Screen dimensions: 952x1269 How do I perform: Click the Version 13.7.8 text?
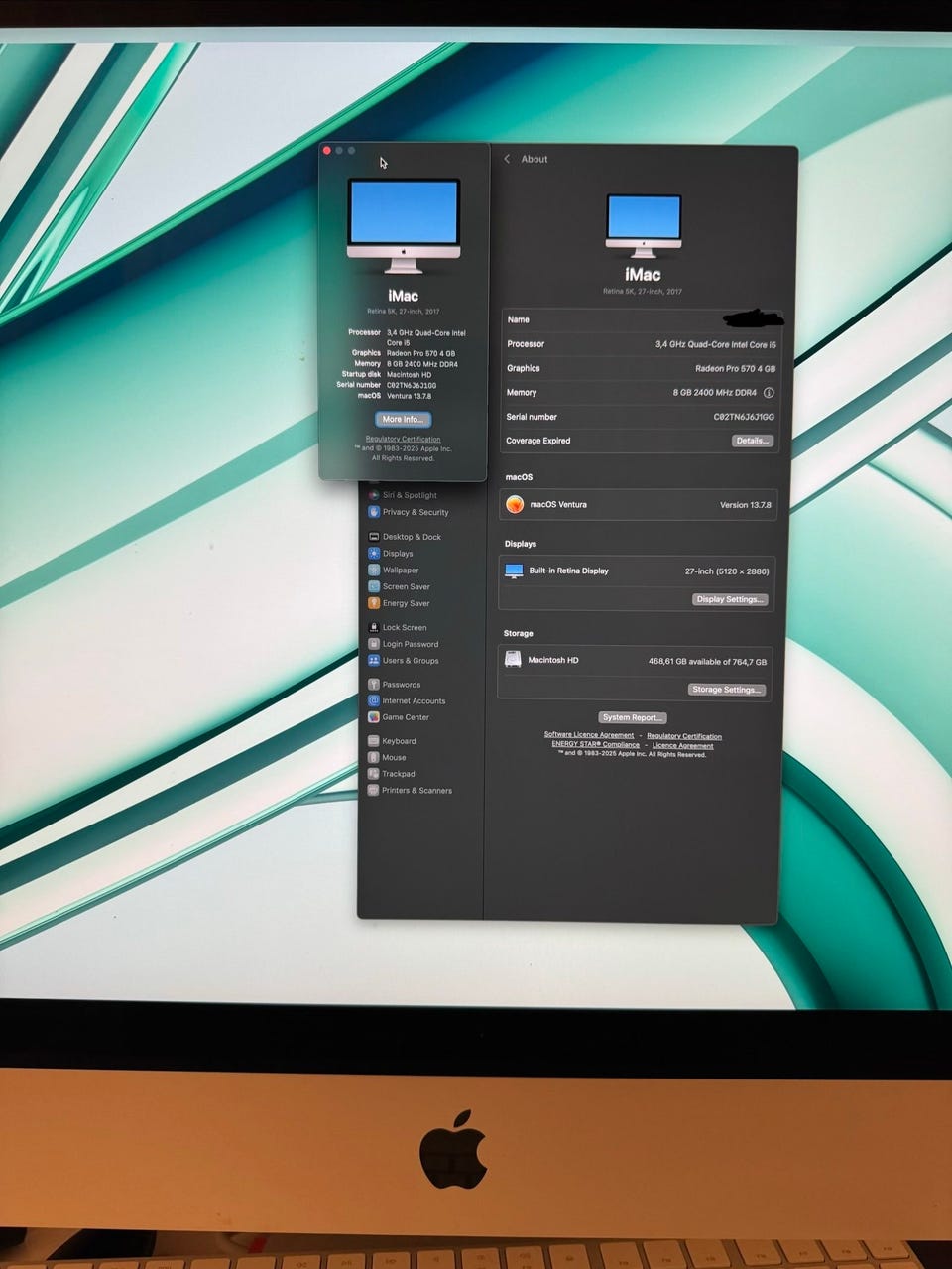[745, 505]
